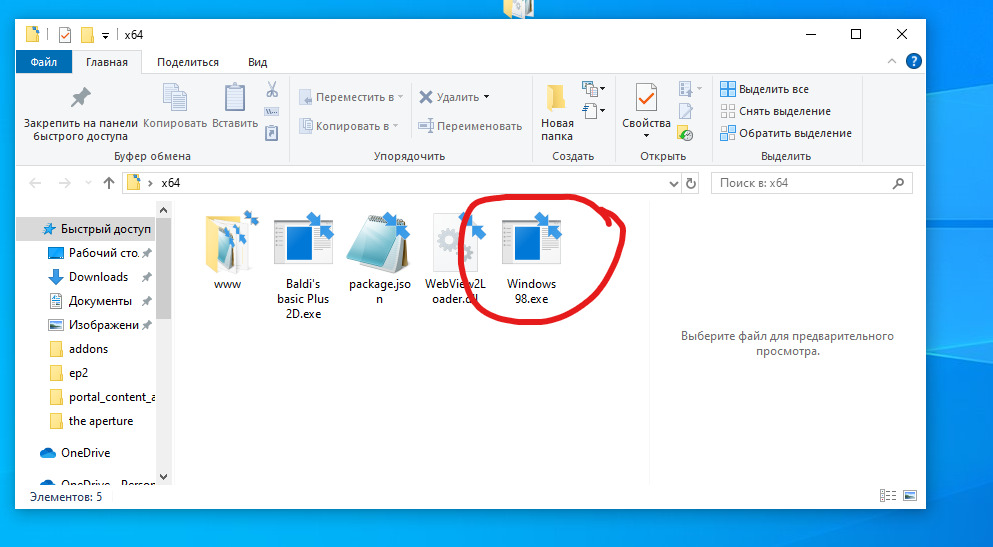Click the Копировать ribbon button
The image size is (993, 547).
pos(175,106)
